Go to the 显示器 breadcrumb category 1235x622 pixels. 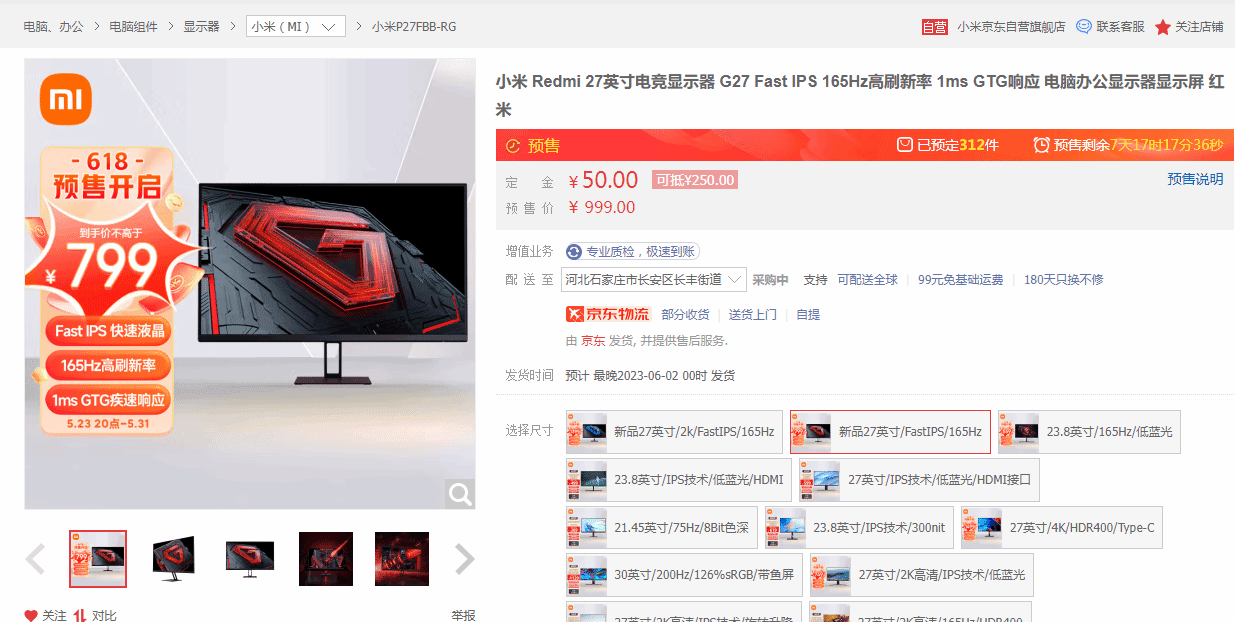pos(201,27)
